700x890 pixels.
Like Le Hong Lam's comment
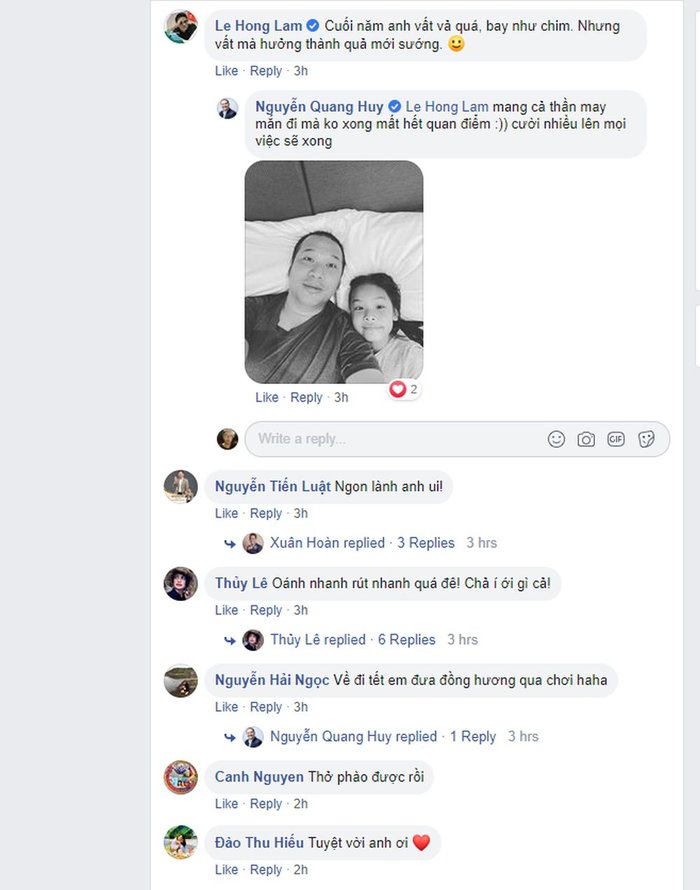coord(227,71)
